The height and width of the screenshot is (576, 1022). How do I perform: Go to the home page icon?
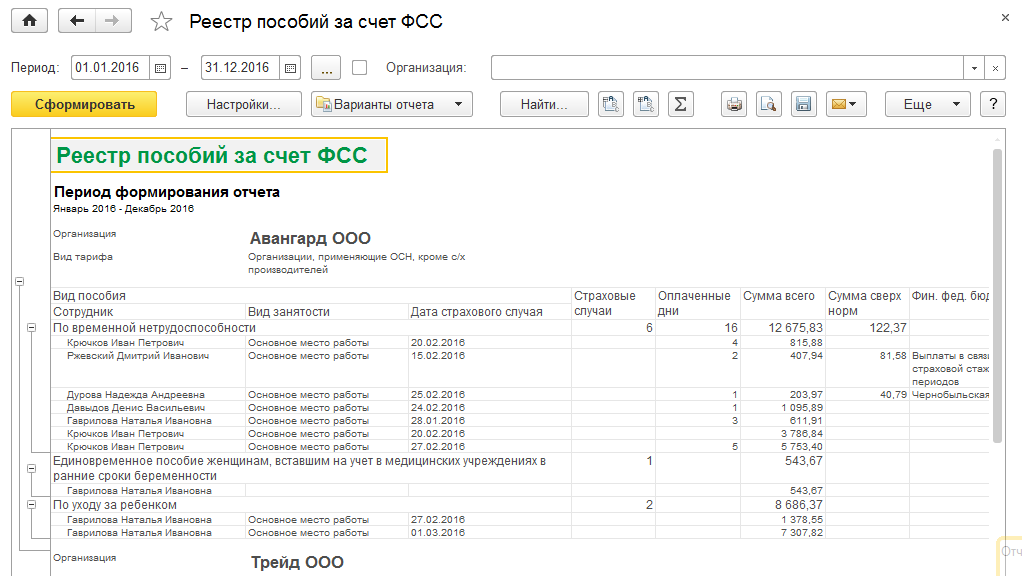[x=29, y=21]
